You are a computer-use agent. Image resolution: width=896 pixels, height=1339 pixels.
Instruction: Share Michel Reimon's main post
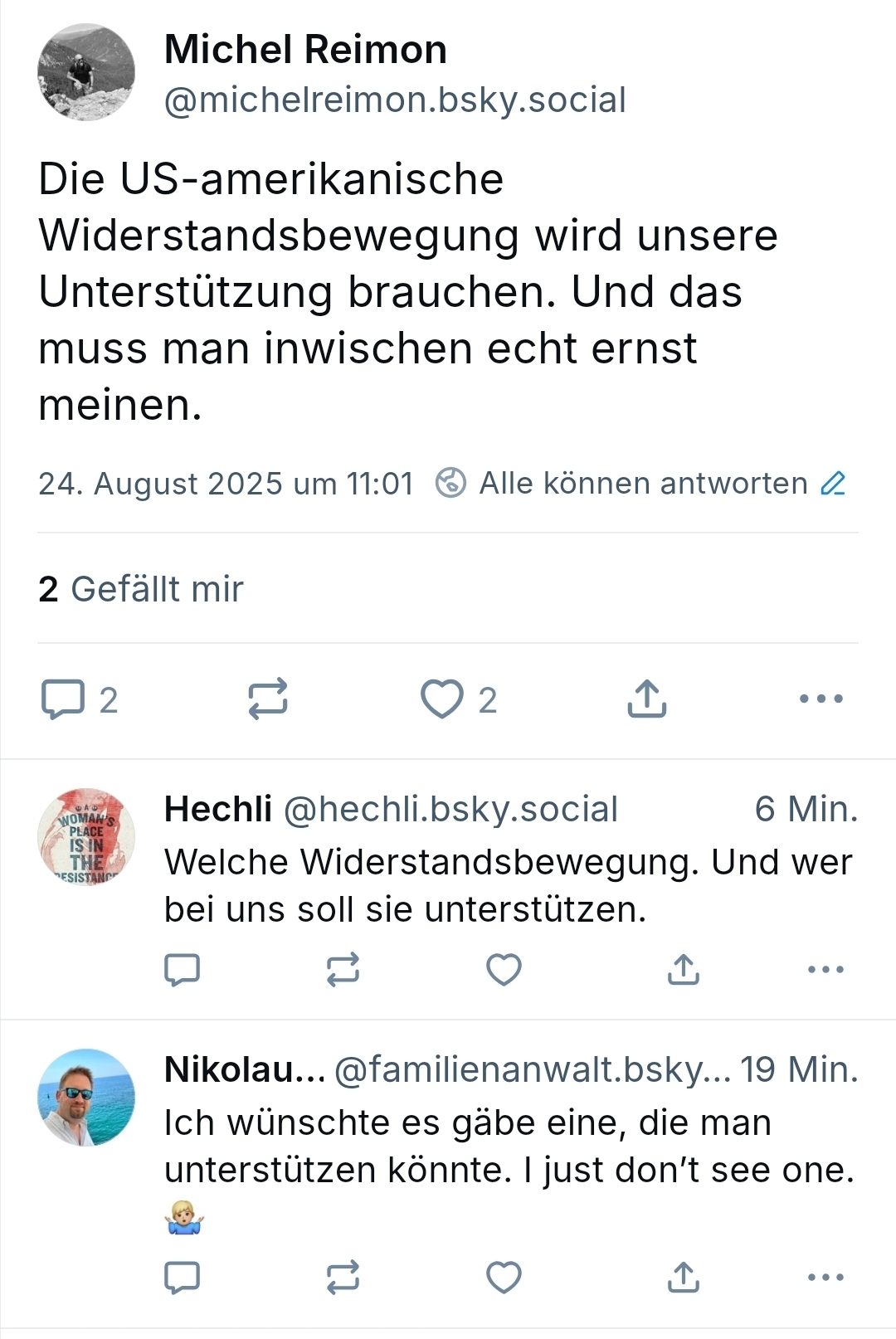click(x=647, y=699)
